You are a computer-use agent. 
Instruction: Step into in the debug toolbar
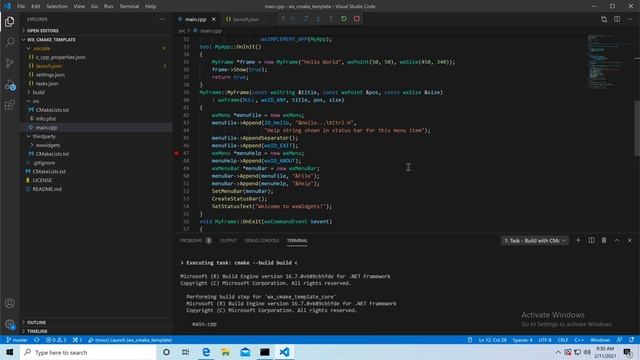point(318,19)
